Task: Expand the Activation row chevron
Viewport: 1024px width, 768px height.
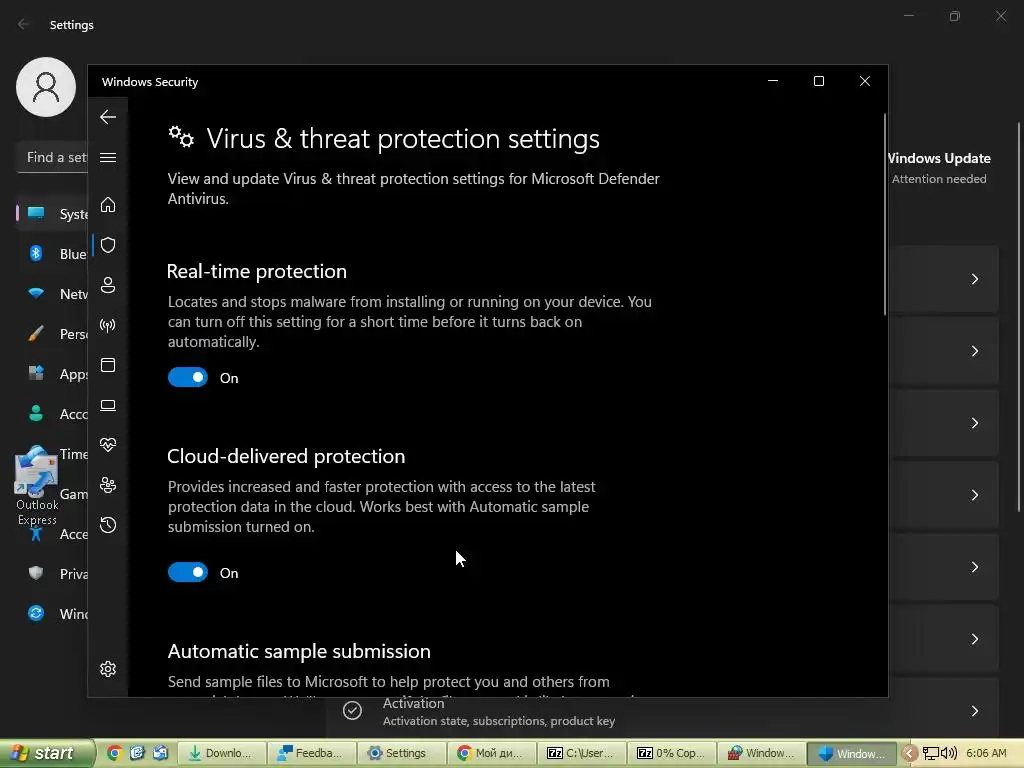Action: 974,711
